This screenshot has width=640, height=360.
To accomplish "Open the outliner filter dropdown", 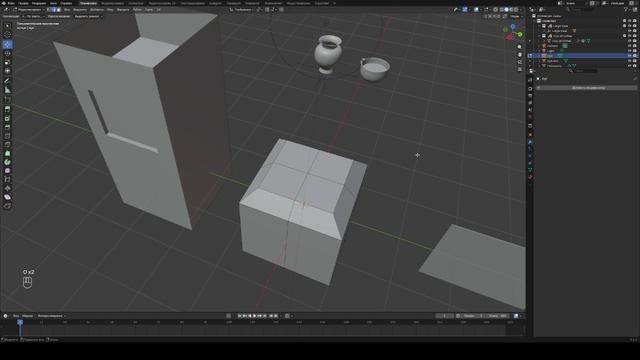I will point(627,9).
